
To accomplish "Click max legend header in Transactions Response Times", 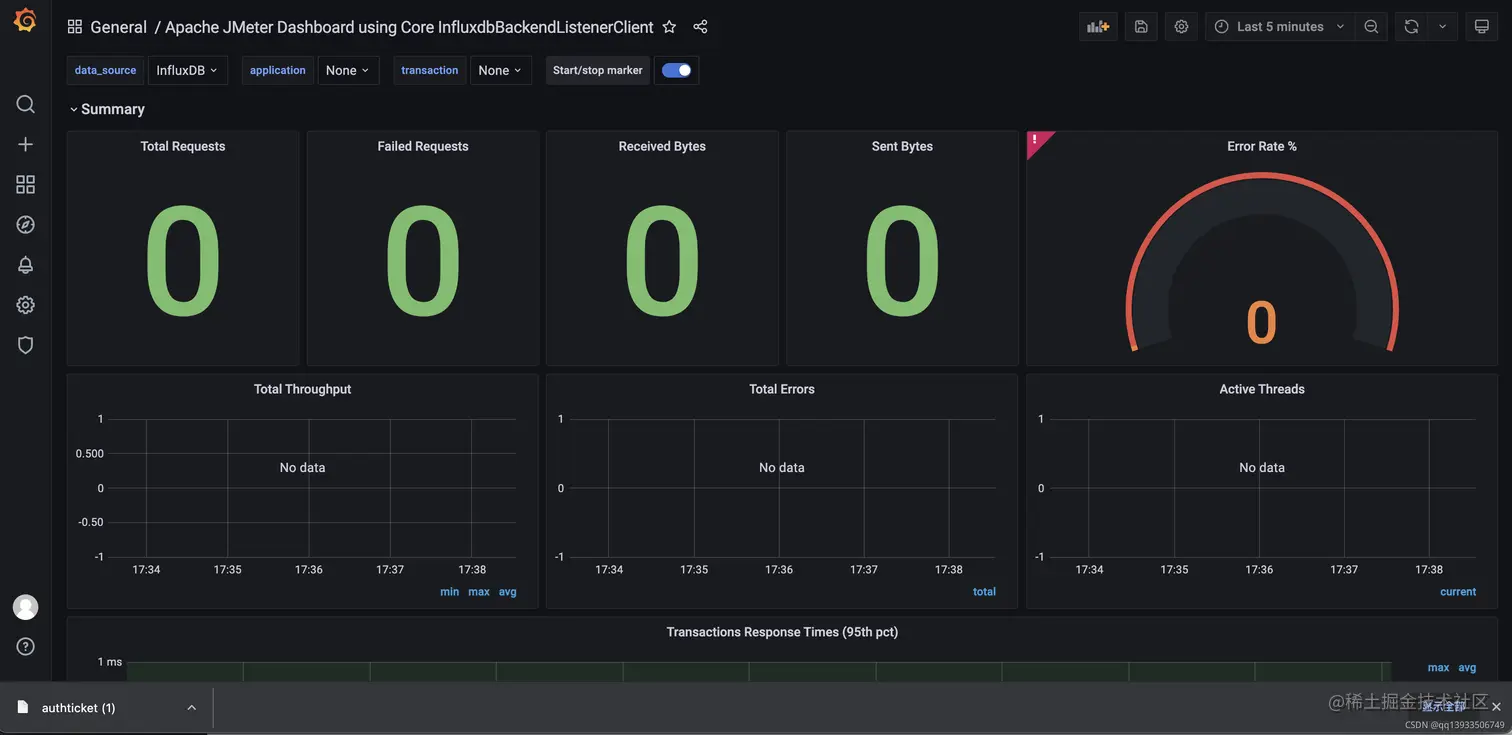I will click(1438, 668).
